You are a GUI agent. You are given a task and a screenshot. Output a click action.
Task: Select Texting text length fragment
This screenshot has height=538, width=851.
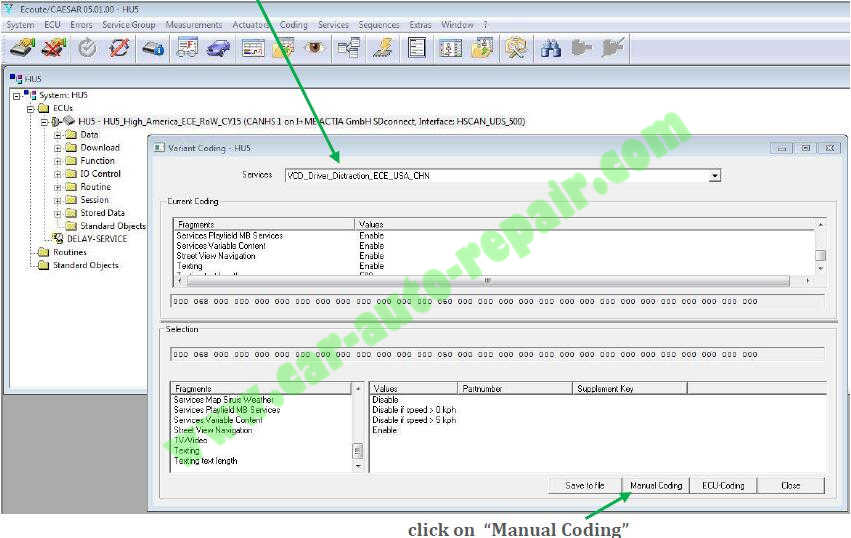[x=206, y=461]
